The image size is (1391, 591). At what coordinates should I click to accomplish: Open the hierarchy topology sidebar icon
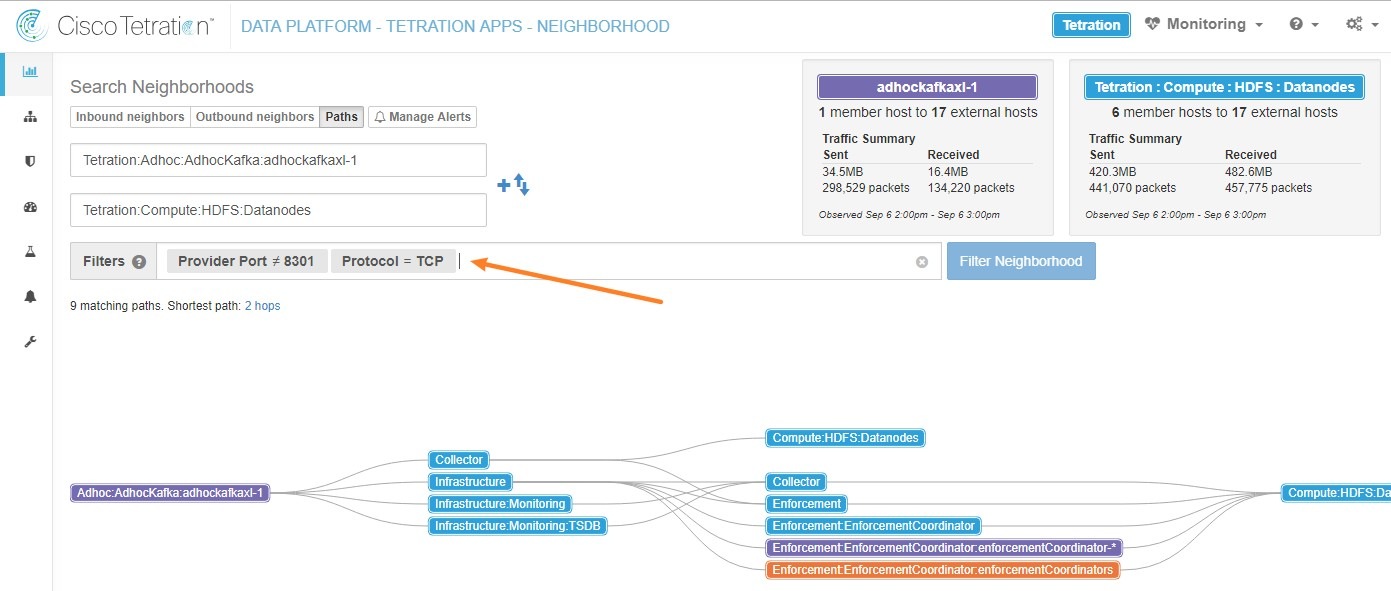point(30,117)
